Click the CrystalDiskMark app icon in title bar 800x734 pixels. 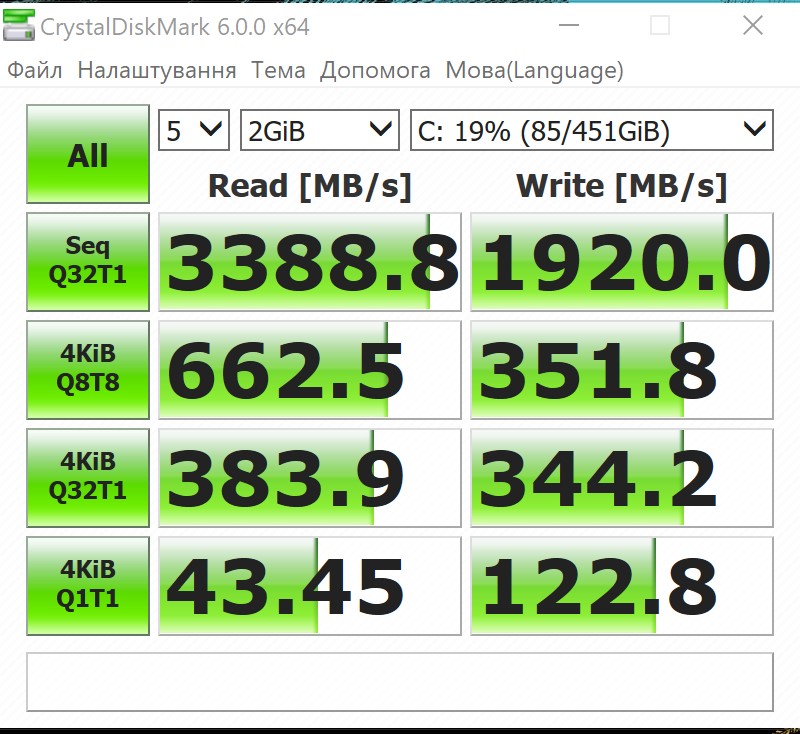click(x=18, y=26)
